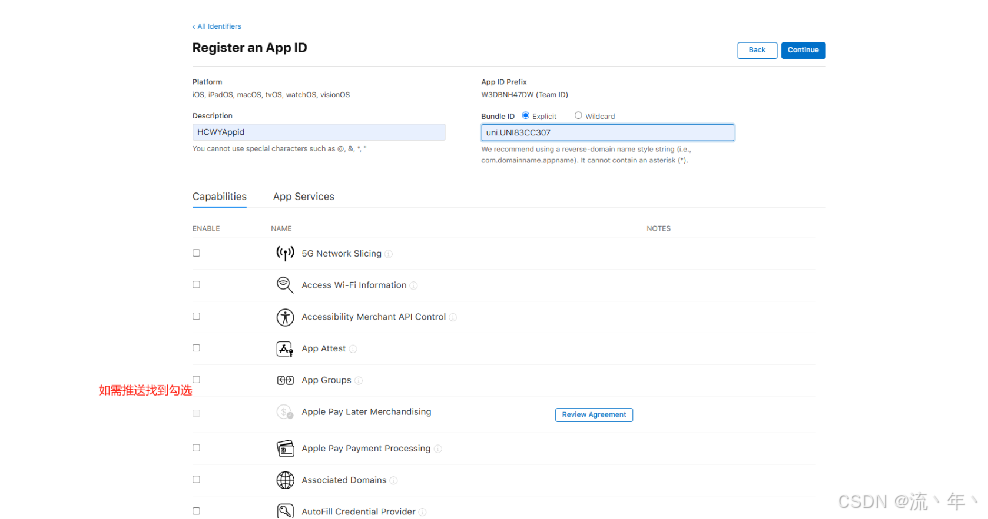
Task: Click the ENABLE column header
Action: pyautogui.click(x=206, y=228)
